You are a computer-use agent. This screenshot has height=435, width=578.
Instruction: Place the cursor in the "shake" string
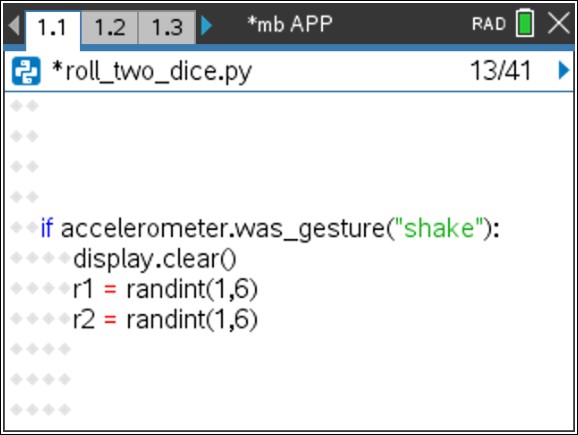click(439, 228)
